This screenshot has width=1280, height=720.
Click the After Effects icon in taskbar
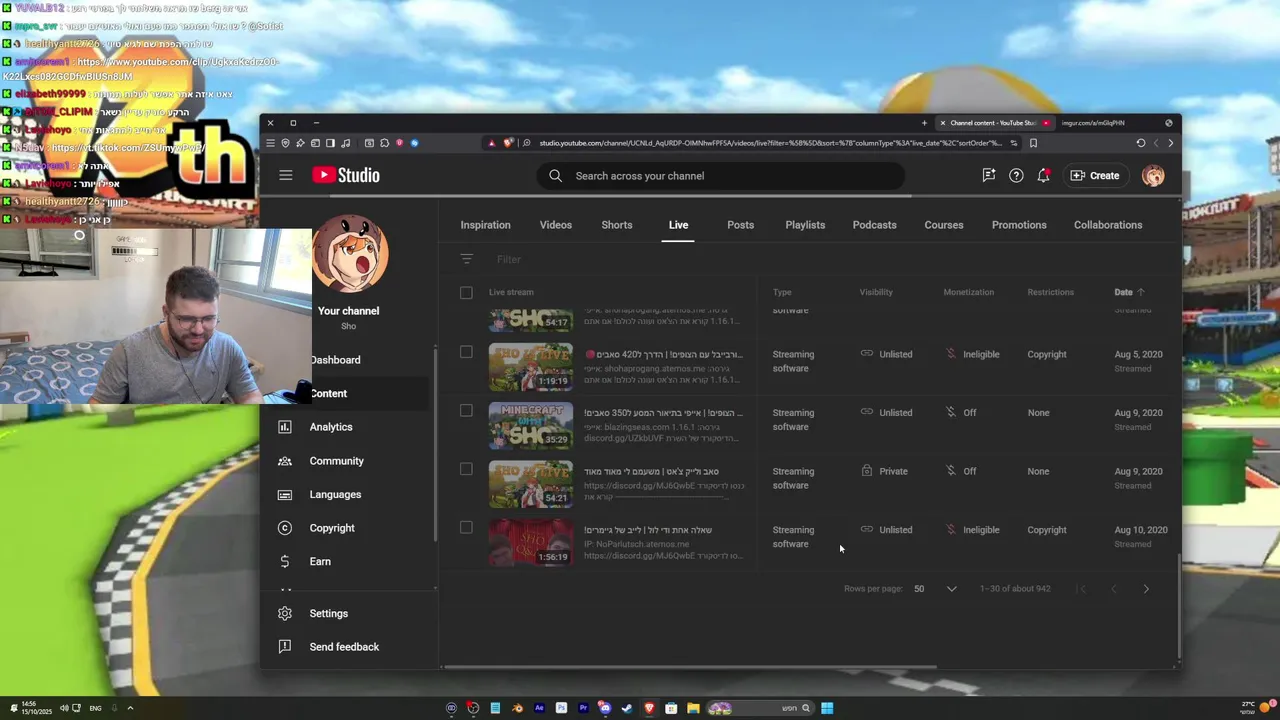click(539, 708)
